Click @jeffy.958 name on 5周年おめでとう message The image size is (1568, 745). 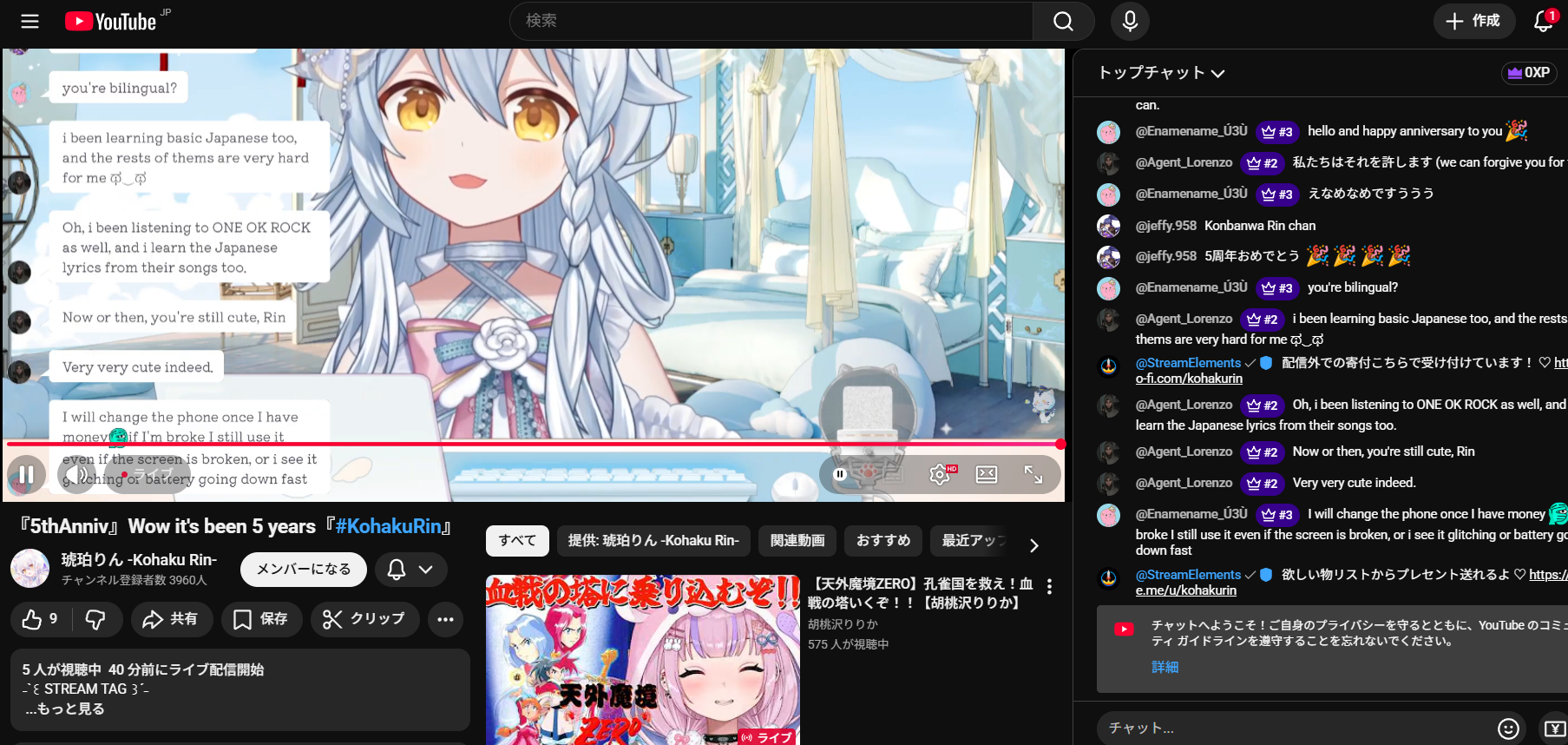tap(1166, 256)
